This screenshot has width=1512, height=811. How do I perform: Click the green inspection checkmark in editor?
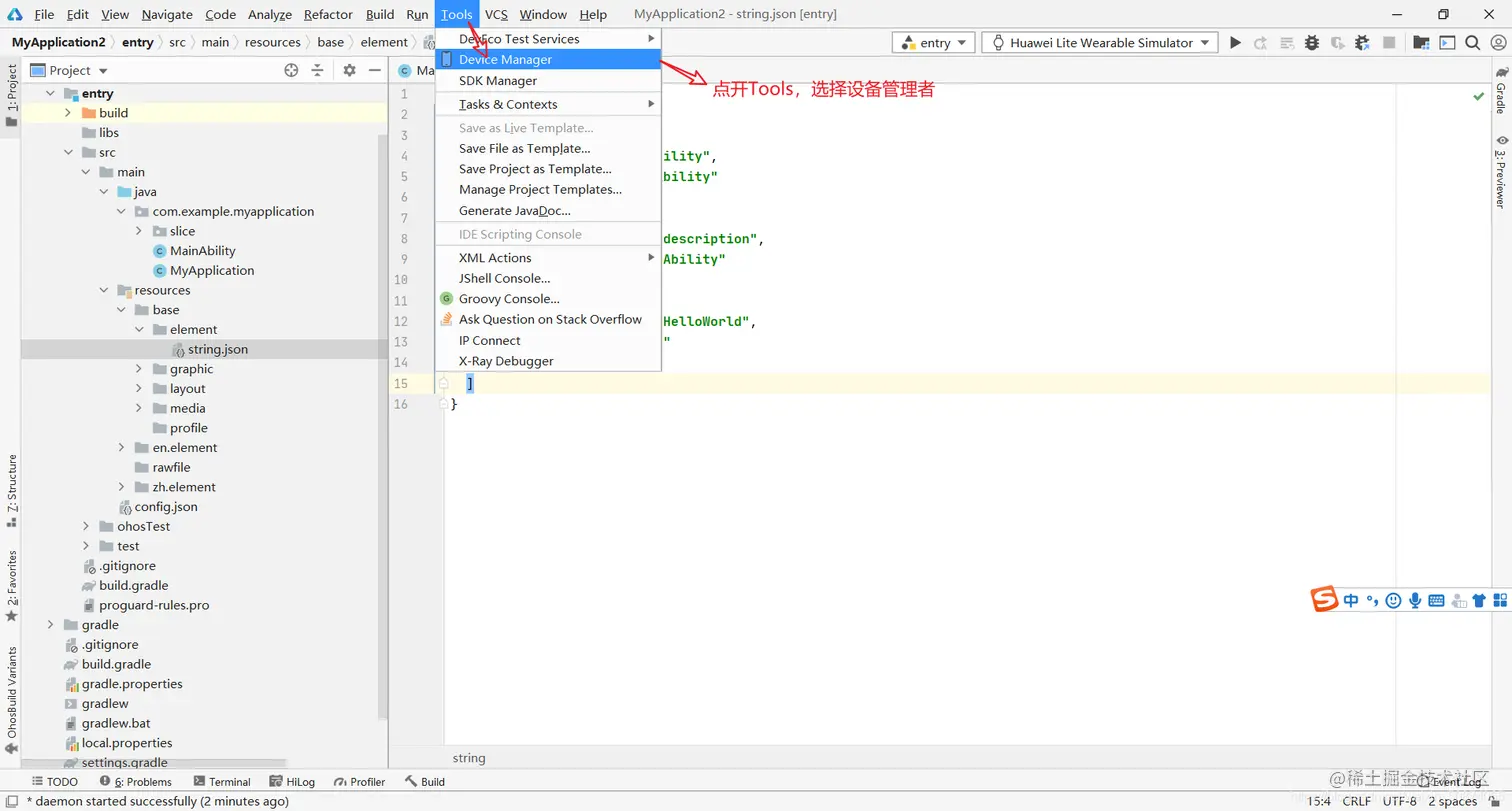coord(1478,96)
